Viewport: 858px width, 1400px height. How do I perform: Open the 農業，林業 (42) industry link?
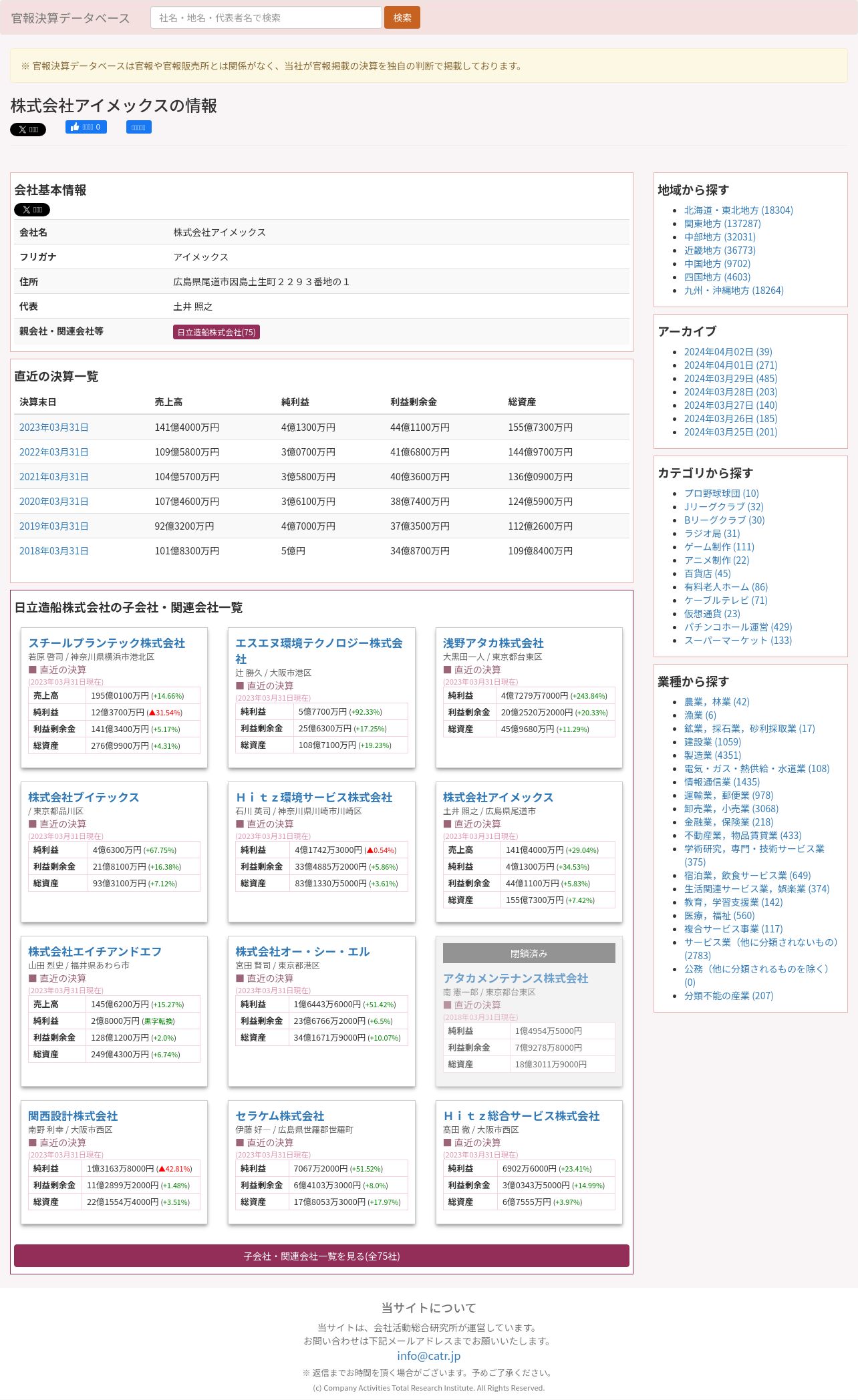point(717,702)
